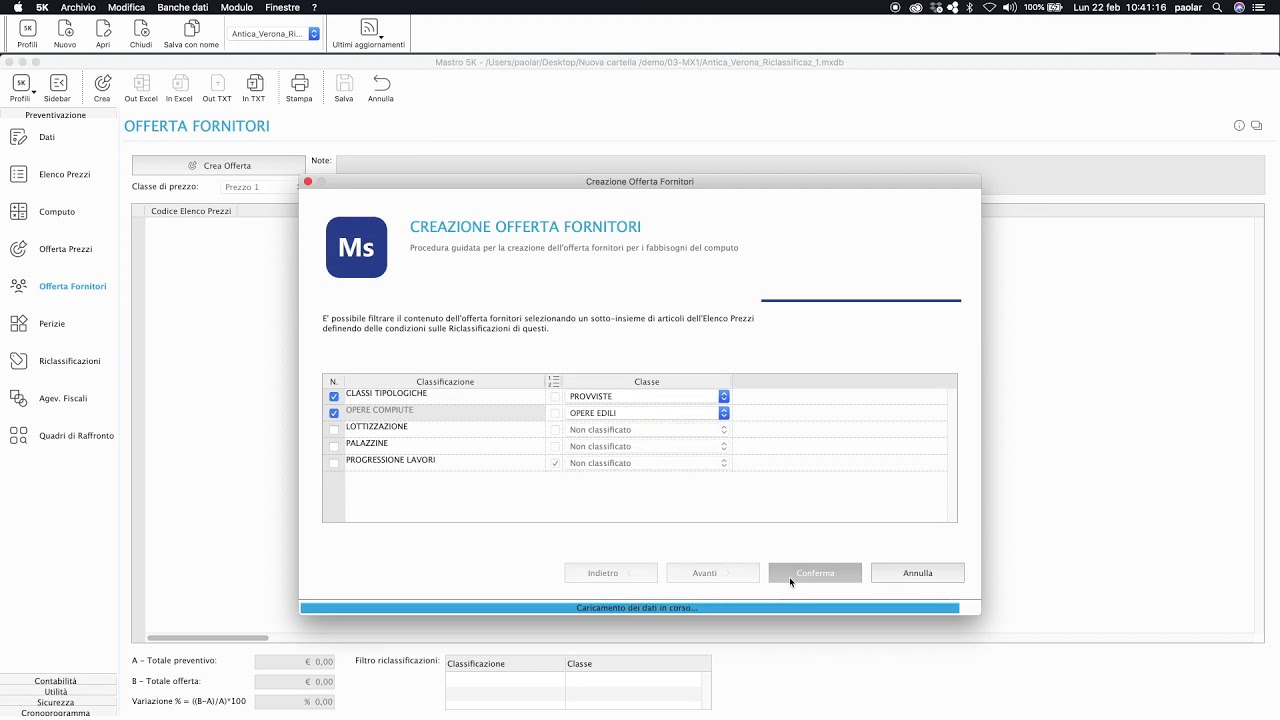
Task: Open the comments icon at top right
Action: click(x=1257, y=126)
